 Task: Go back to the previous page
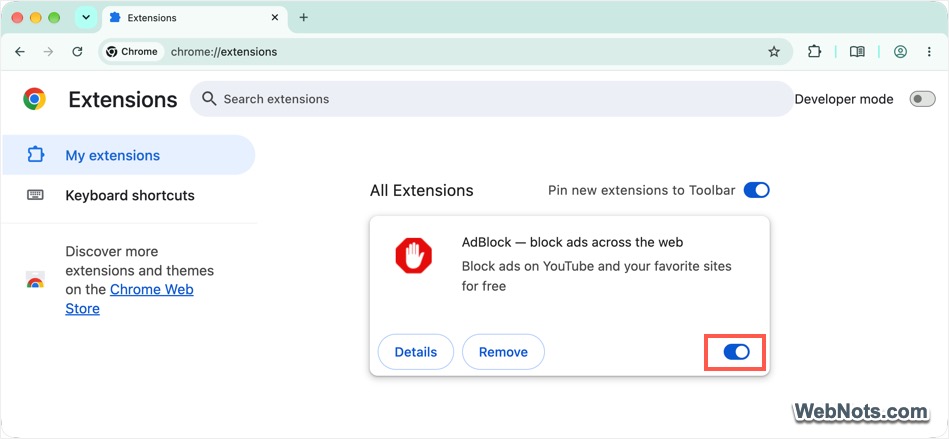[20, 52]
